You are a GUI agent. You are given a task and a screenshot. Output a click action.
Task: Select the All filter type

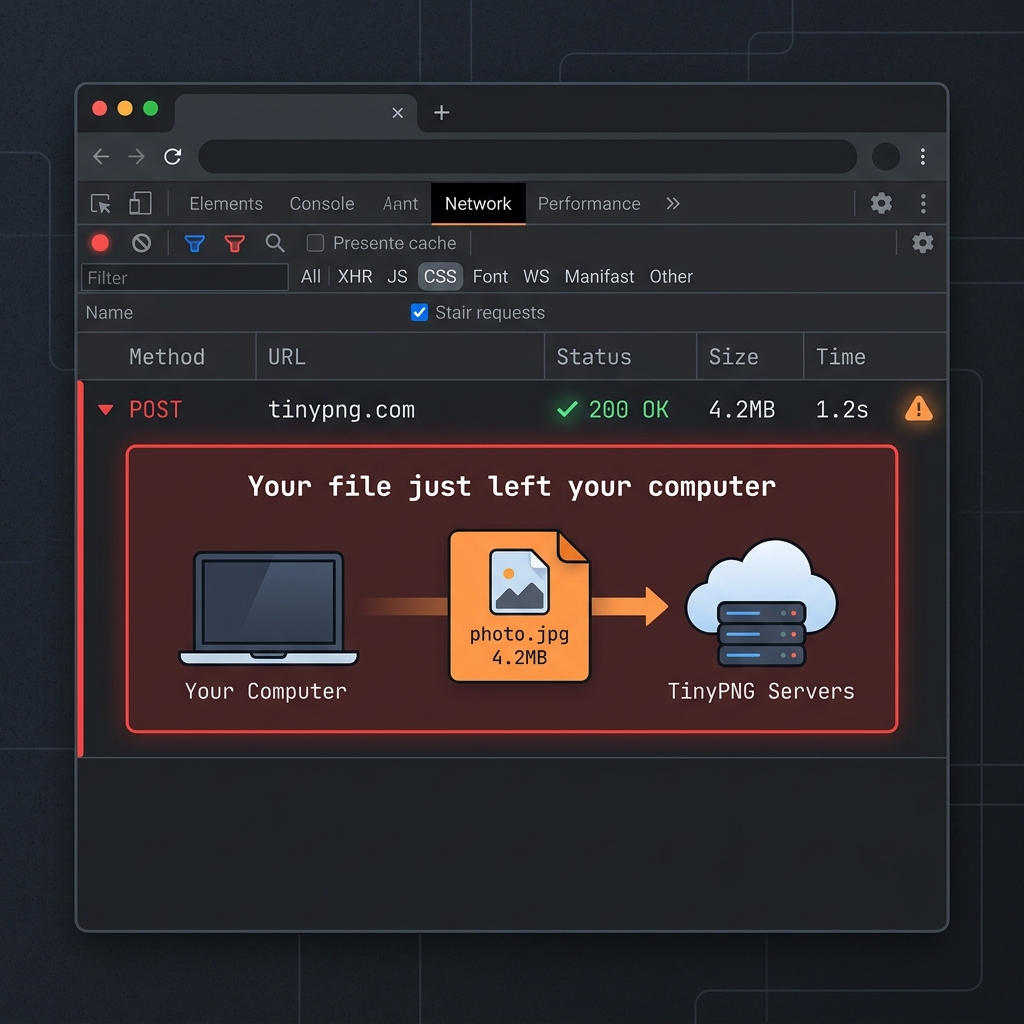point(311,276)
